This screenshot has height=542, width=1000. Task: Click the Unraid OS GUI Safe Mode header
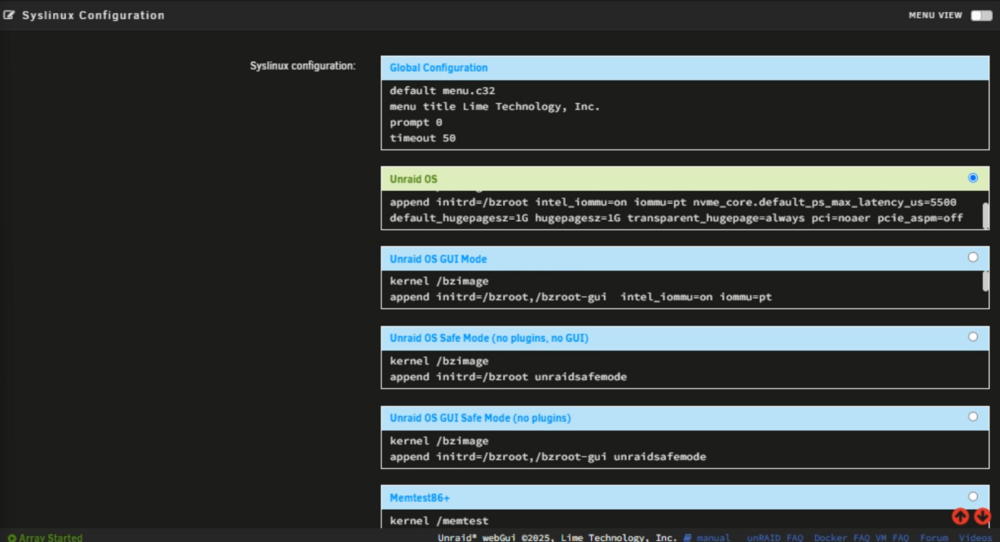tap(685, 418)
